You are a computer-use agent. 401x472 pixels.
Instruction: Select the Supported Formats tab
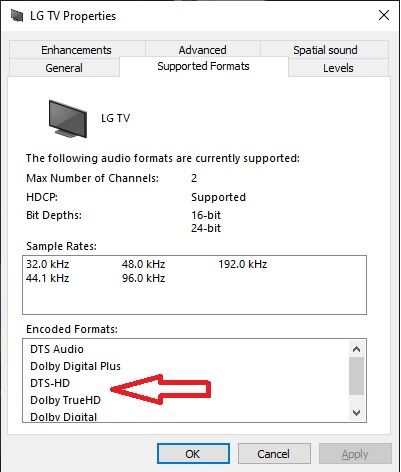point(203,66)
